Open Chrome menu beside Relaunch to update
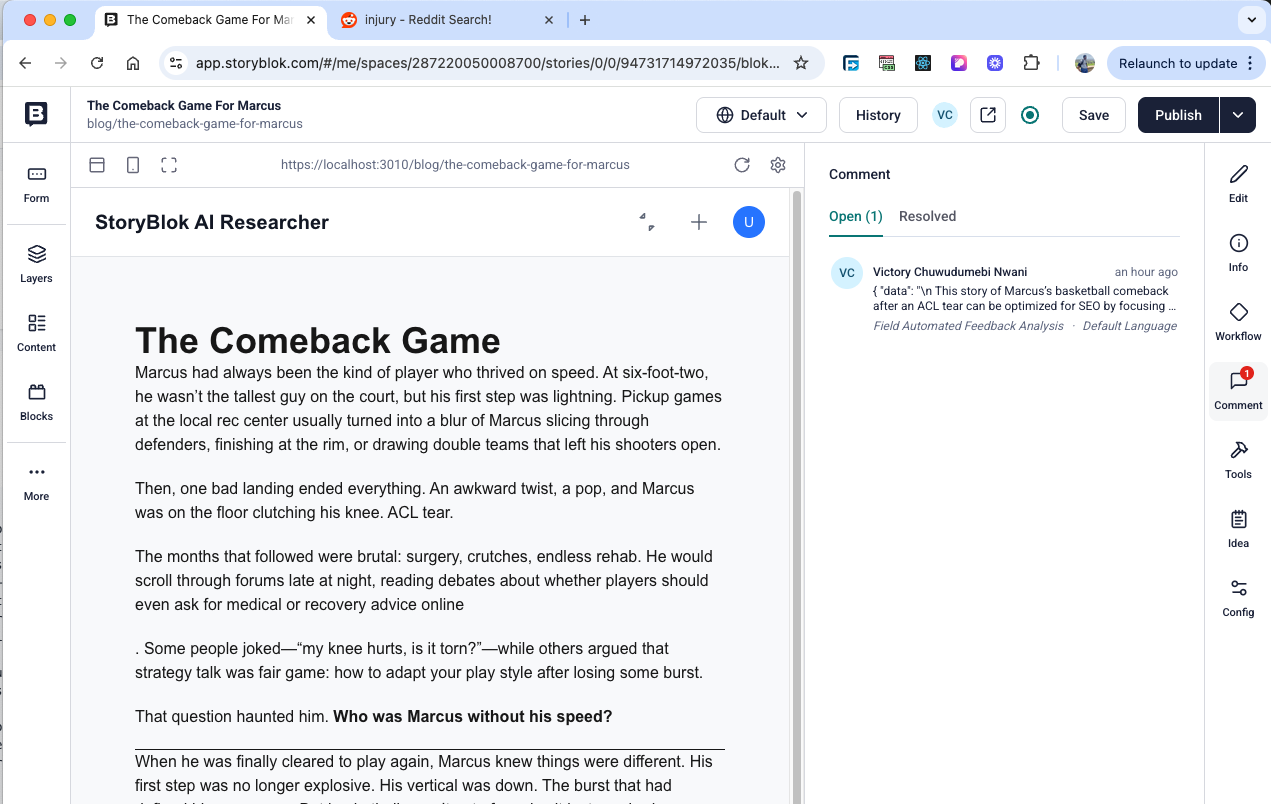This screenshot has height=804, width=1271. click(1249, 63)
